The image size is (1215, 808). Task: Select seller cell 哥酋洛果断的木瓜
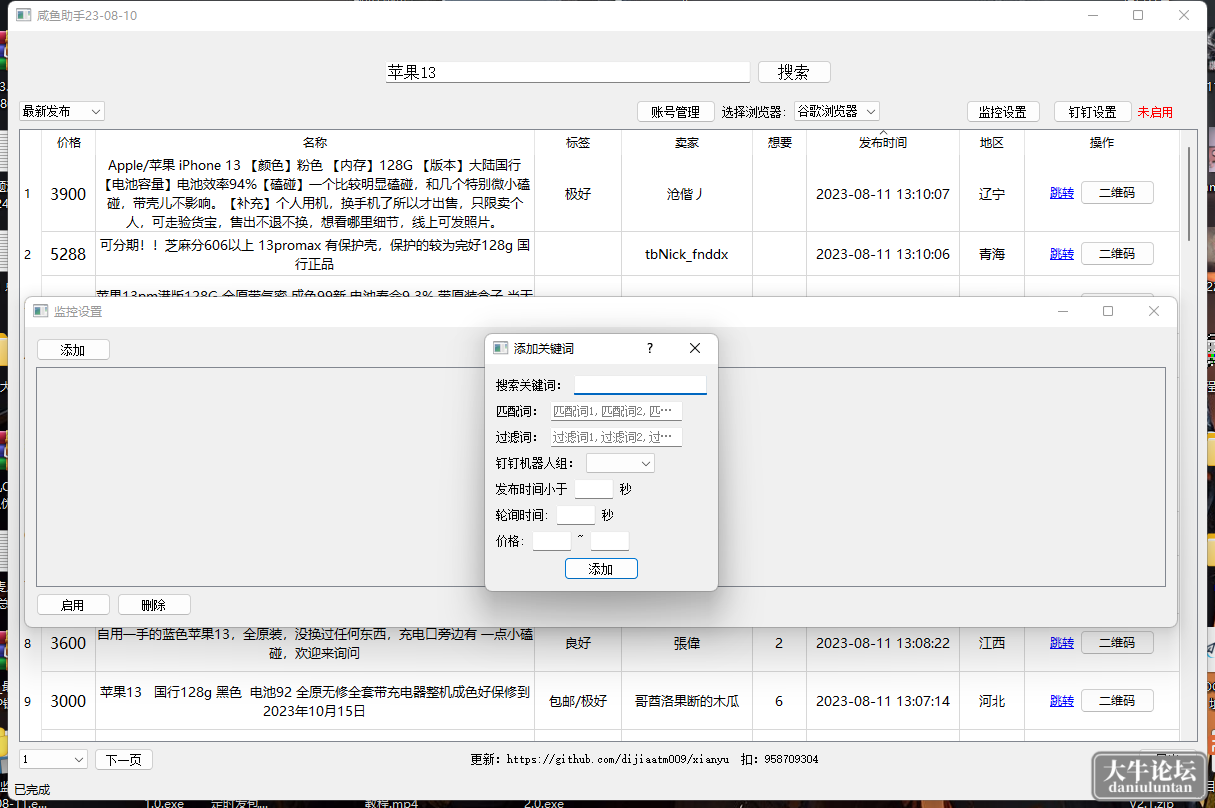click(686, 701)
